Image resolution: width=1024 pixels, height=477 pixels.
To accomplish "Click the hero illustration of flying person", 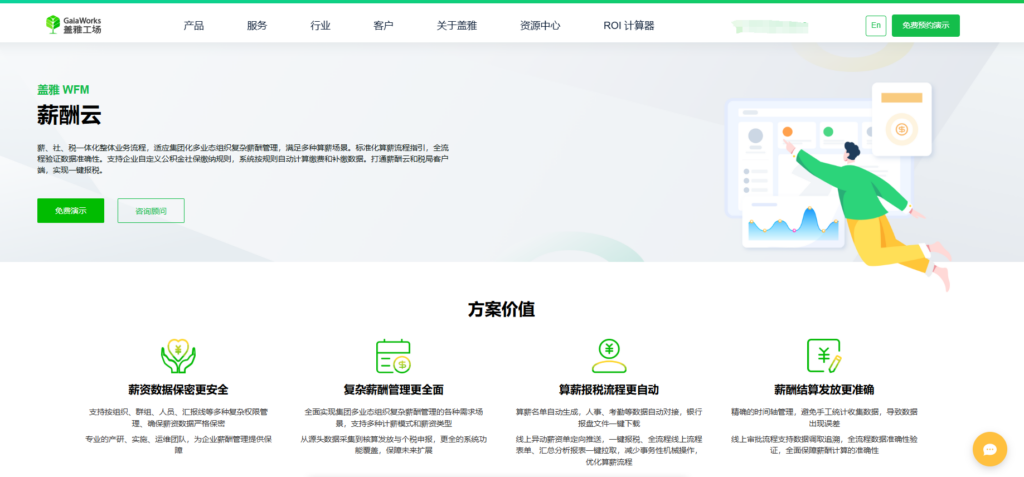I will coord(838,186).
